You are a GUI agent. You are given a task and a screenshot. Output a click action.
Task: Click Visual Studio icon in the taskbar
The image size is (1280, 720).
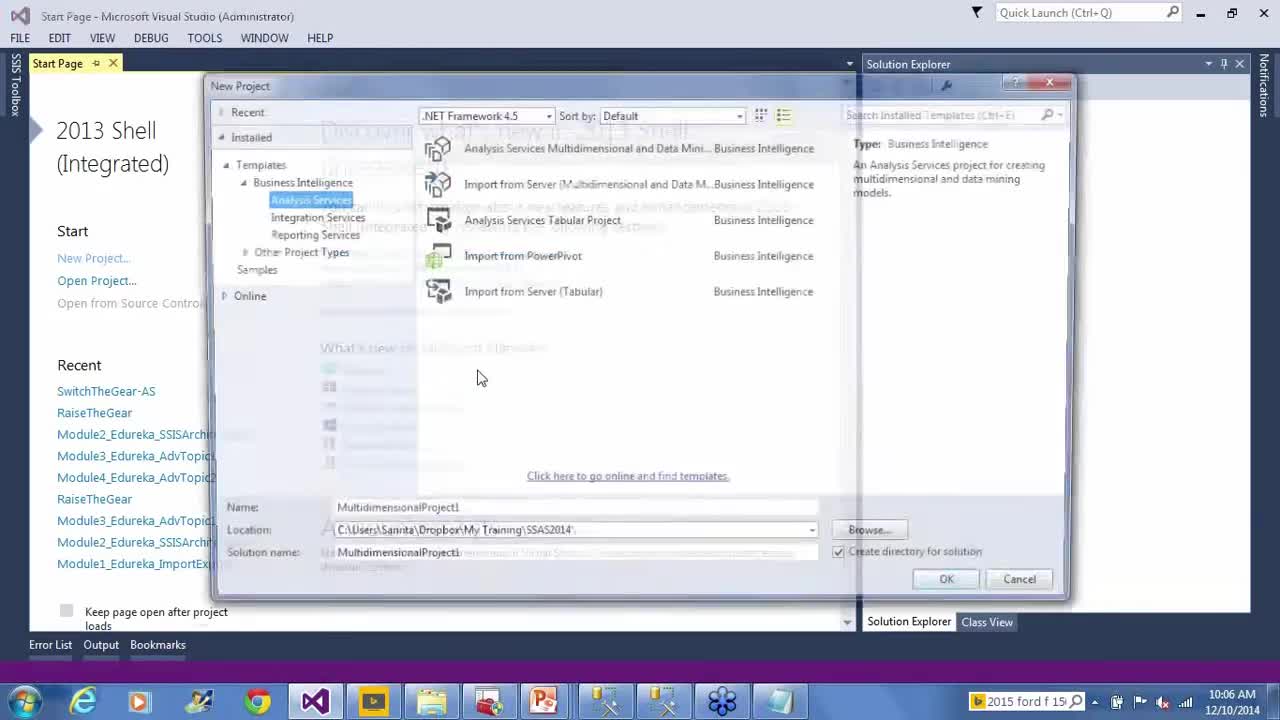click(x=315, y=701)
